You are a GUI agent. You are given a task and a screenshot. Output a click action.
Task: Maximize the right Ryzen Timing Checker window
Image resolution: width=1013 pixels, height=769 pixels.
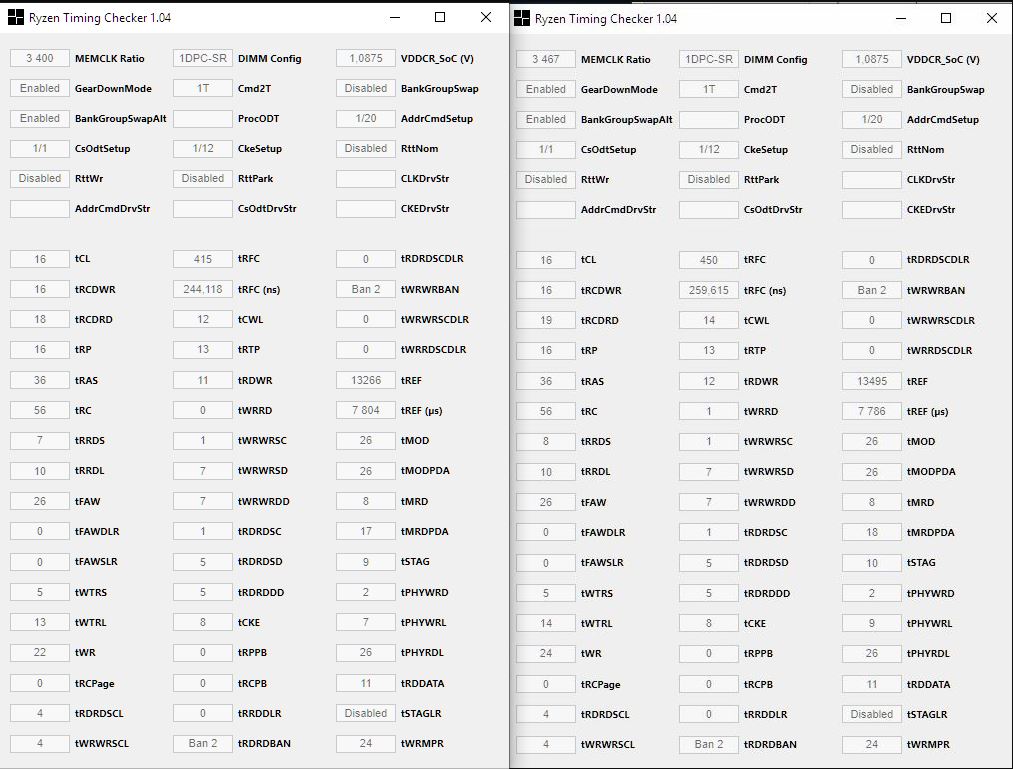click(x=946, y=19)
